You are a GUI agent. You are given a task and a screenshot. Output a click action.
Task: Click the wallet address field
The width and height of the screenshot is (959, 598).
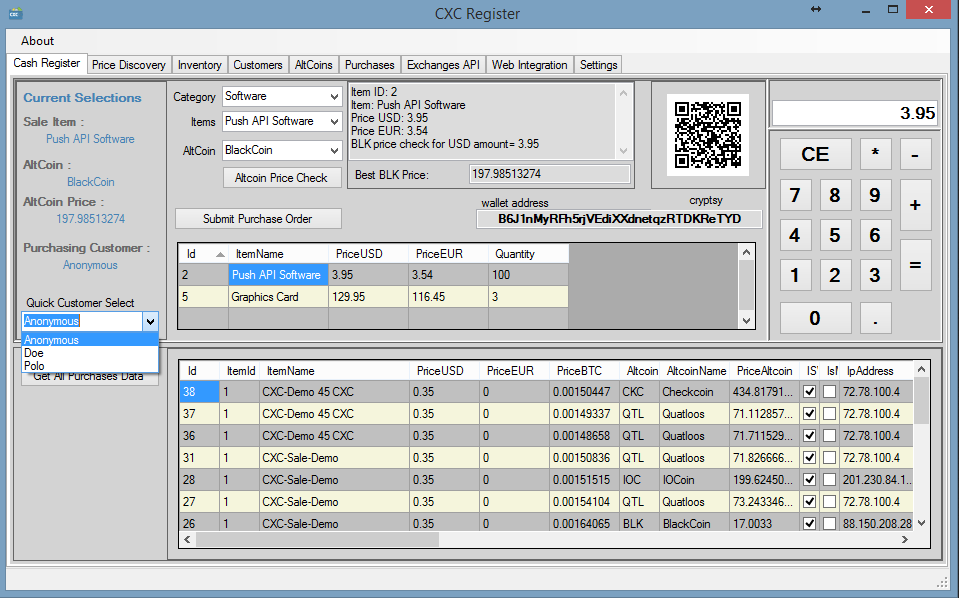(619, 219)
